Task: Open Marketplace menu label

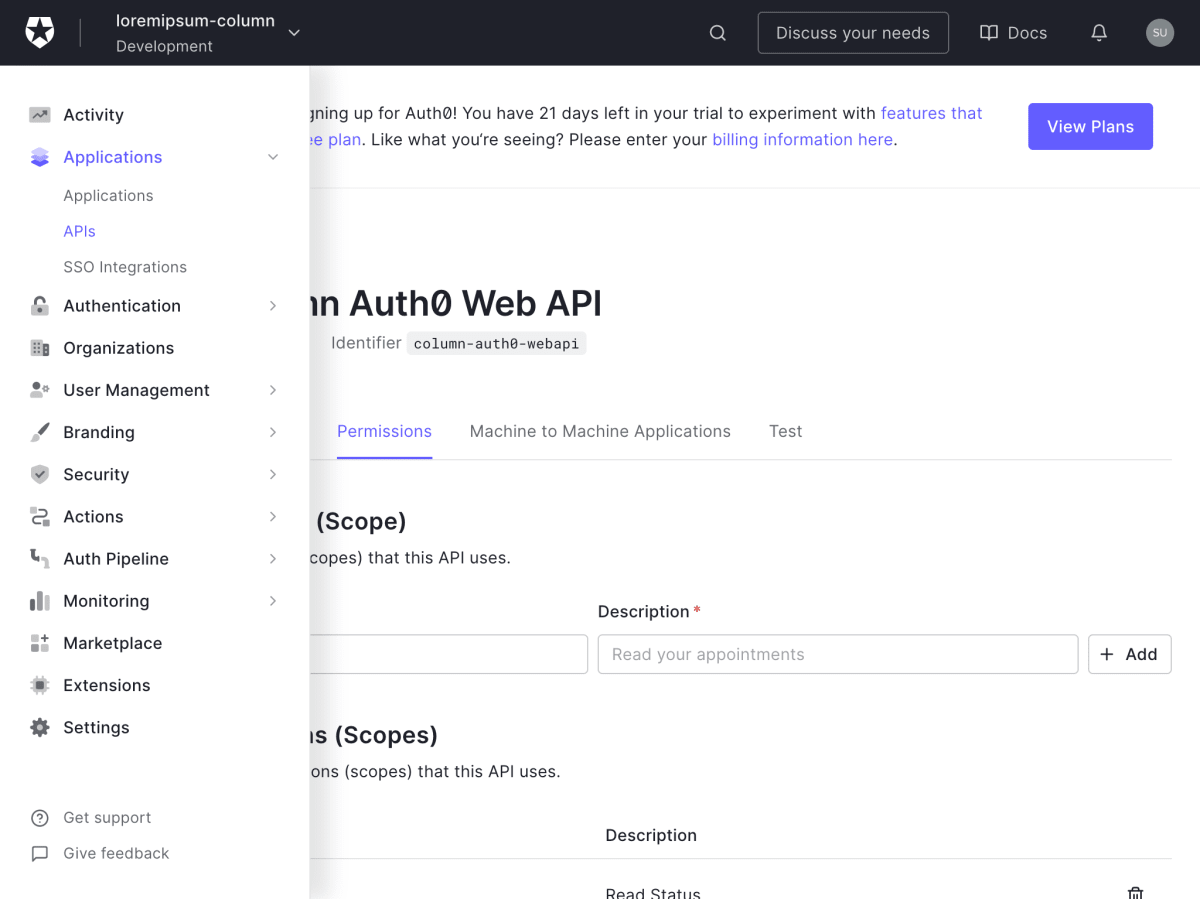Action: point(112,643)
